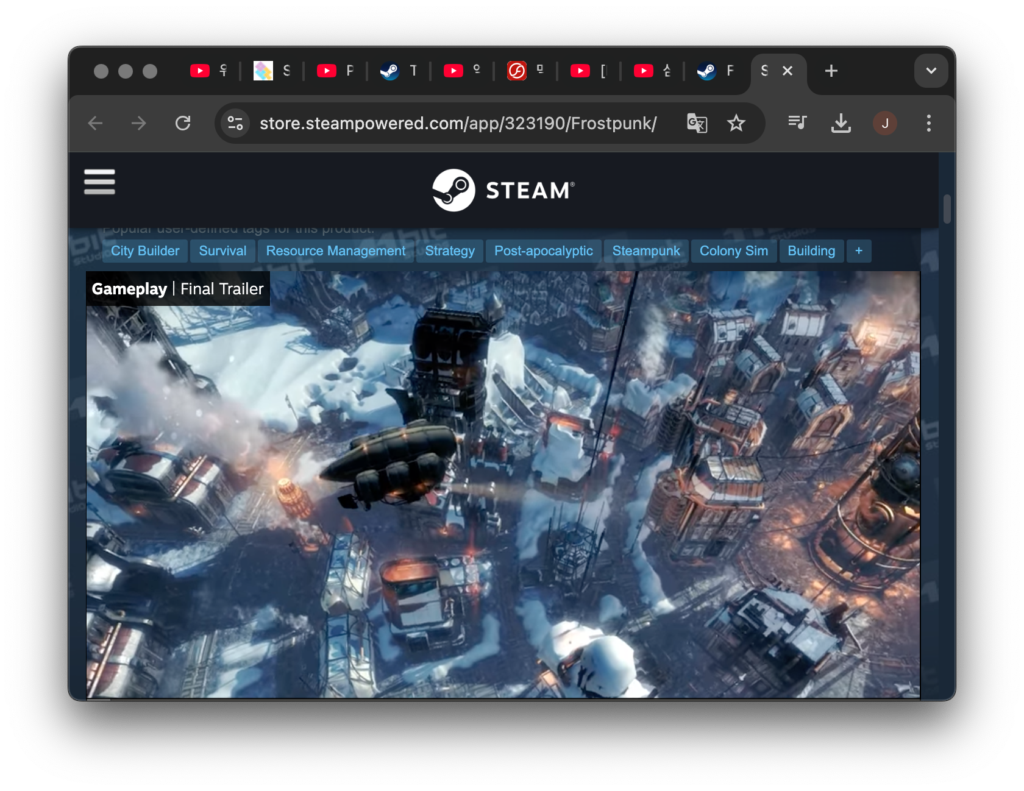Click the profile avatar J
Image resolution: width=1024 pixels, height=791 pixels.
(x=885, y=123)
